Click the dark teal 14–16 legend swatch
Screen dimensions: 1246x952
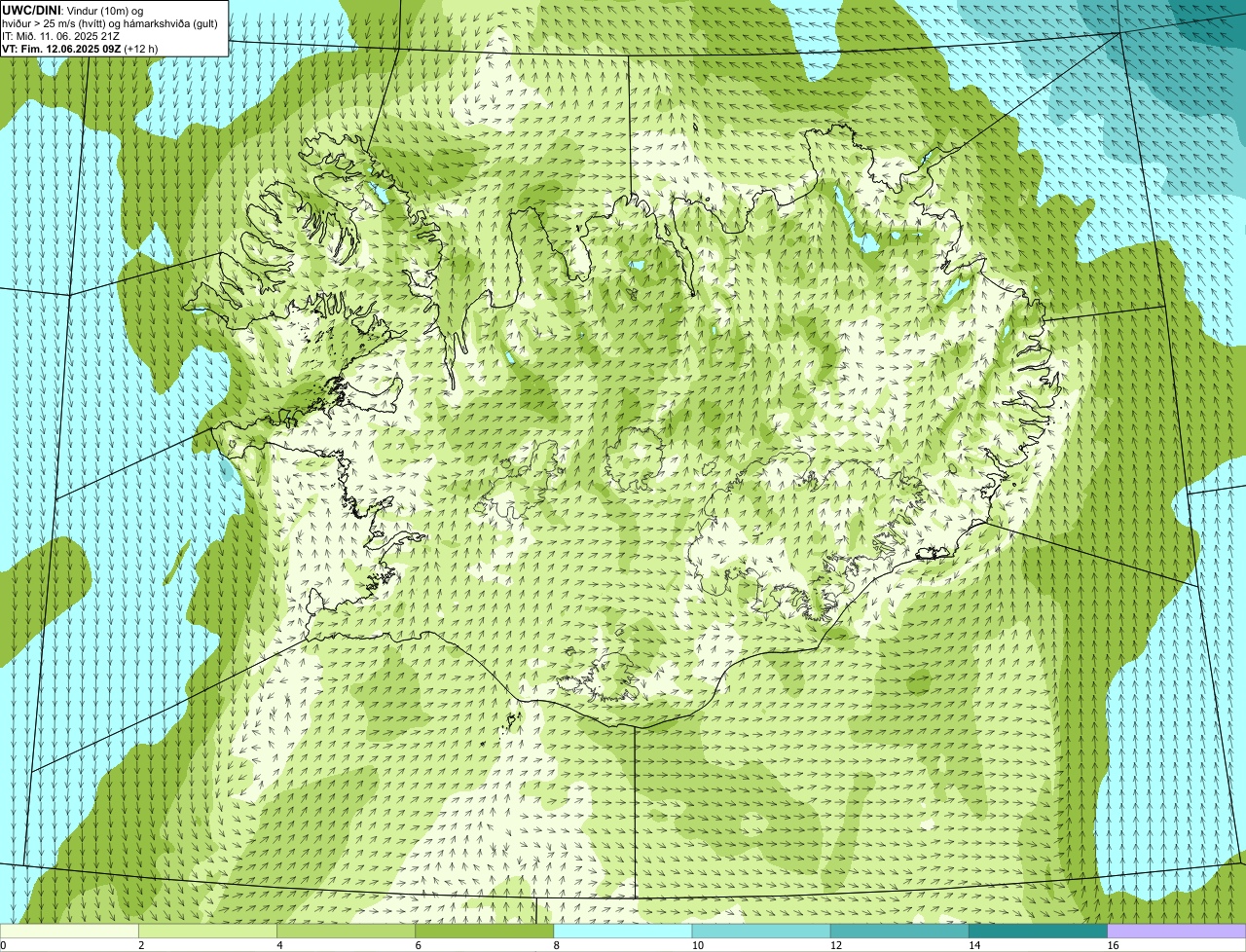pyautogui.click(x=1038, y=932)
